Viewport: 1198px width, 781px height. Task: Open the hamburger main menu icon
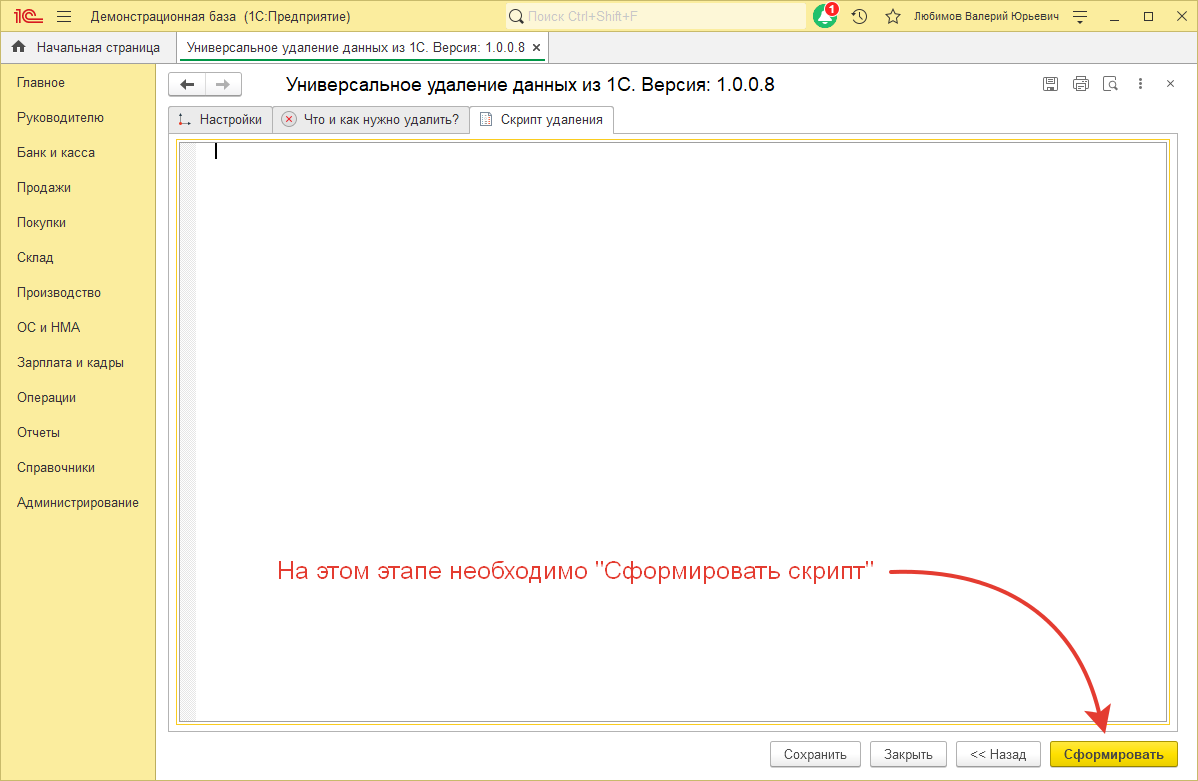[63, 16]
